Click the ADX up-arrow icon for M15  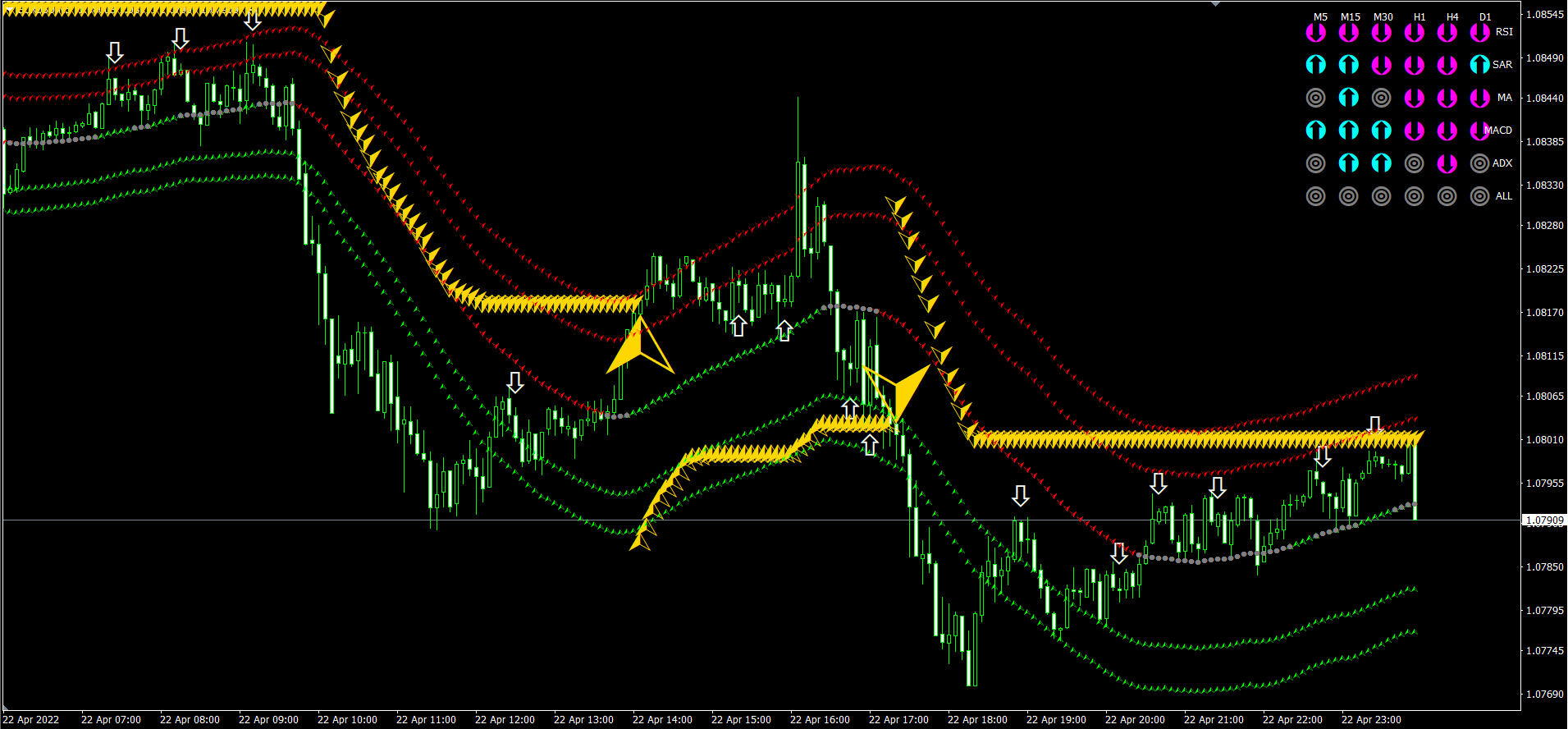pyautogui.click(x=1349, y=163)
